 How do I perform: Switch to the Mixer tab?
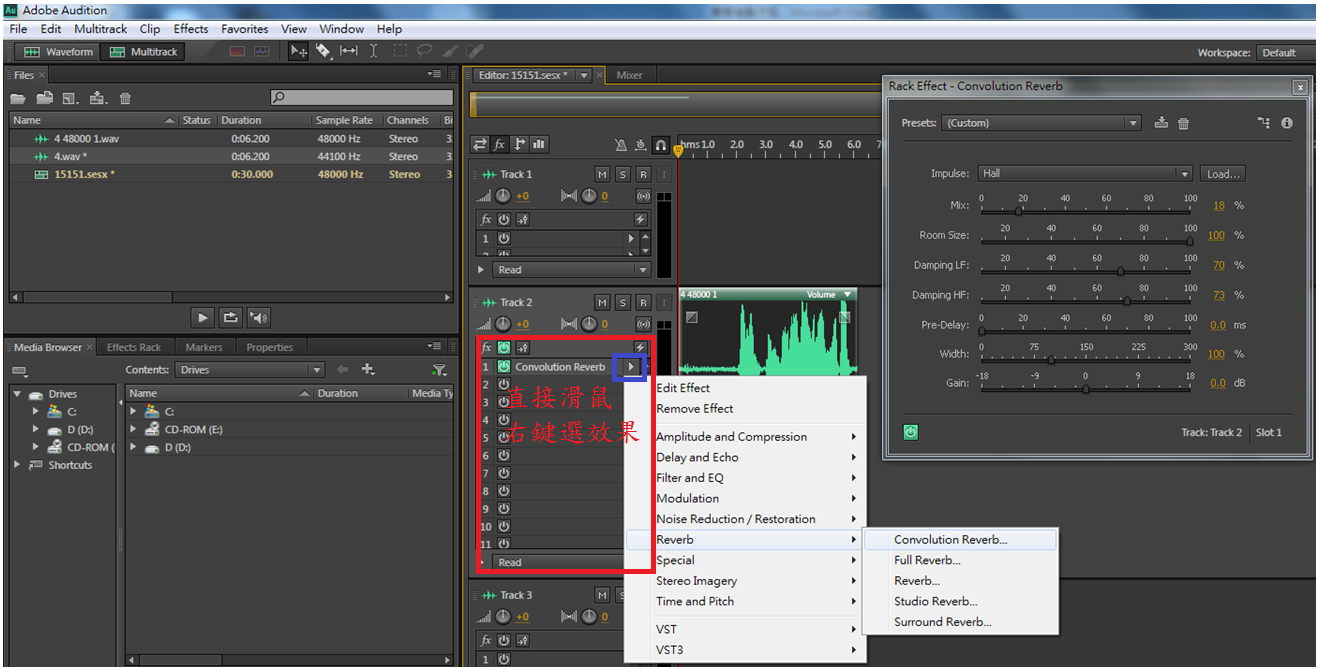629,75
